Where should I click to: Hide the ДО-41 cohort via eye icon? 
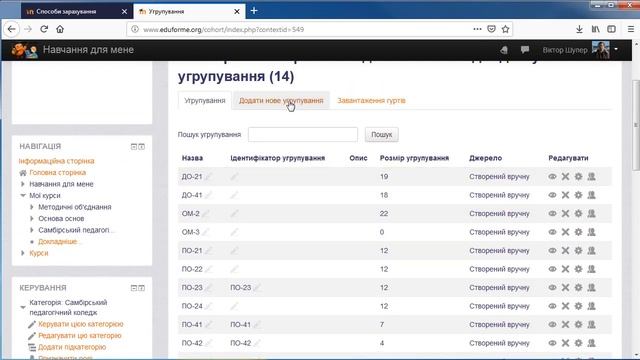tap(552, 195)
